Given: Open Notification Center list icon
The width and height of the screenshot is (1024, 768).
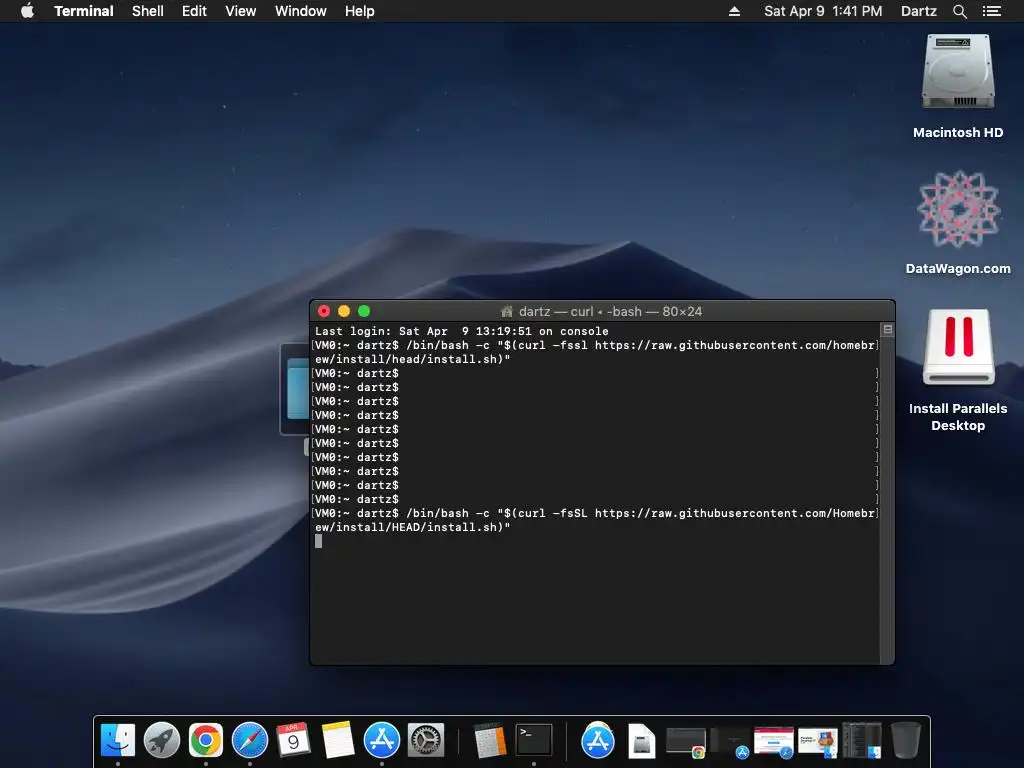Looking at the screenshot, I should [991, 11].
